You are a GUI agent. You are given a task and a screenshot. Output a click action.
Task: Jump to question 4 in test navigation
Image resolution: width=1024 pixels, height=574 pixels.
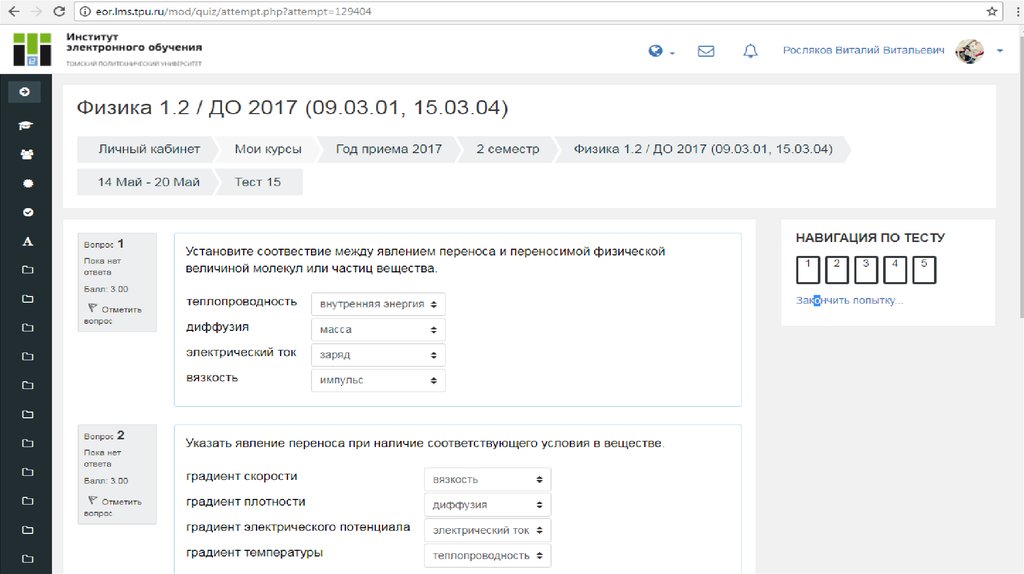(895, 270)
